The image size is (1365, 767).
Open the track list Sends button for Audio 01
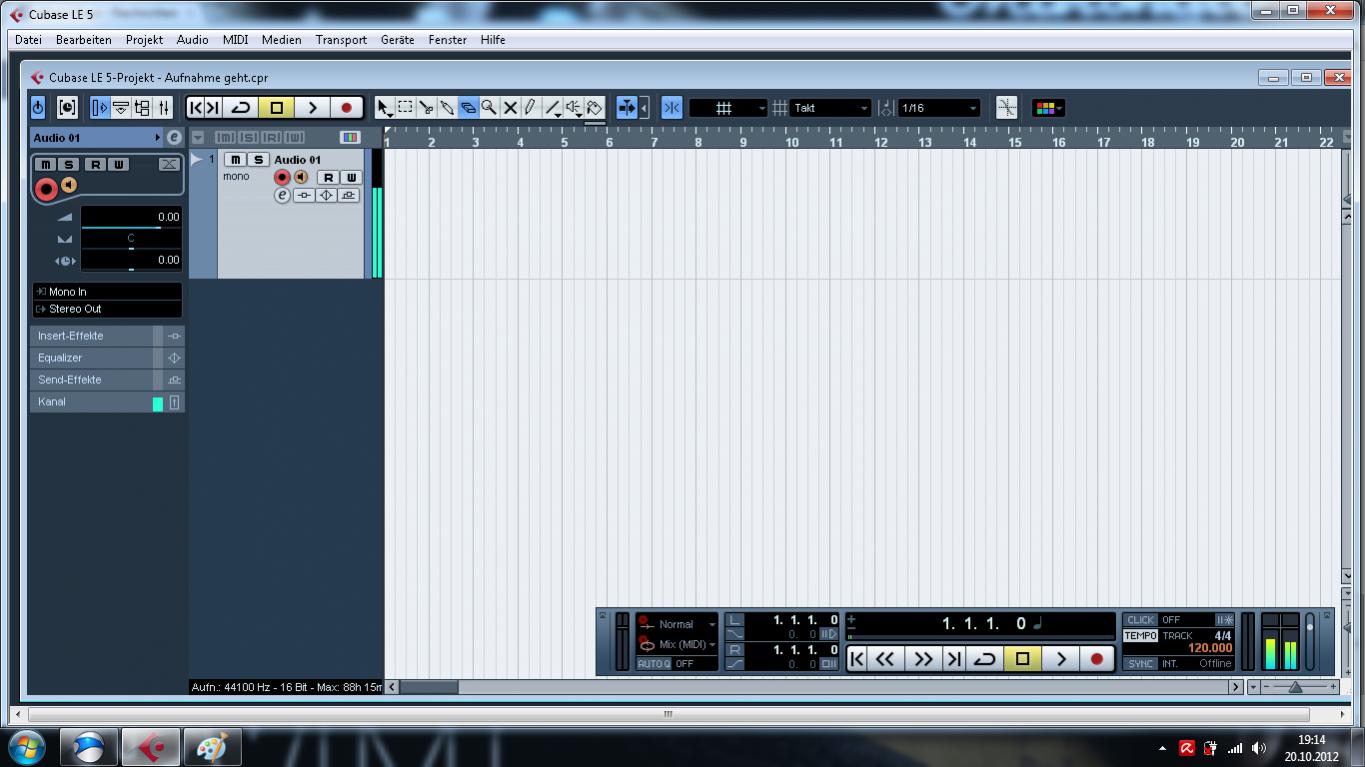(x=348, y=195)
